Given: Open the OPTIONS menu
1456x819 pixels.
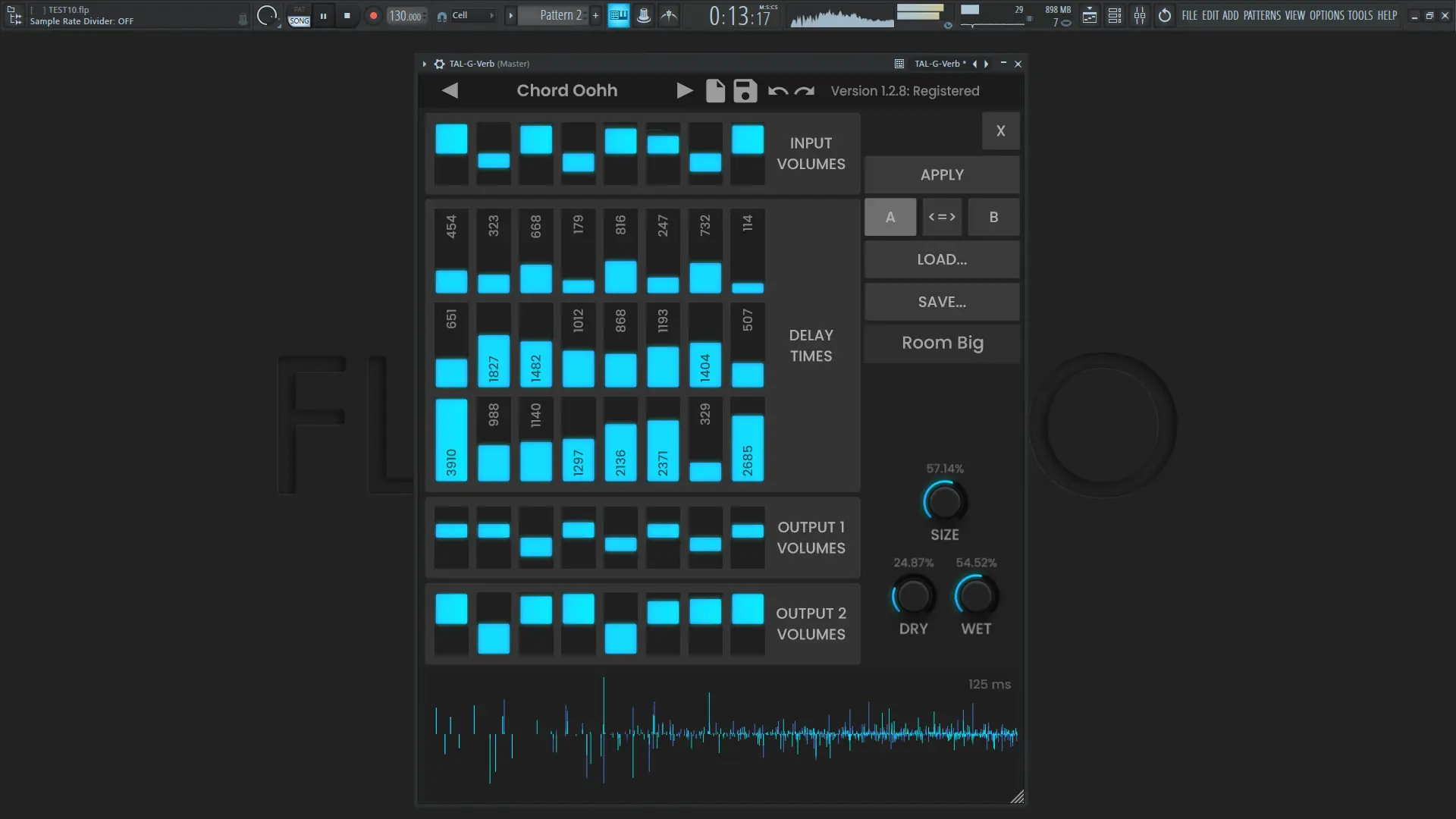Looking at the screenshot, I should [x=1326, y=15].
